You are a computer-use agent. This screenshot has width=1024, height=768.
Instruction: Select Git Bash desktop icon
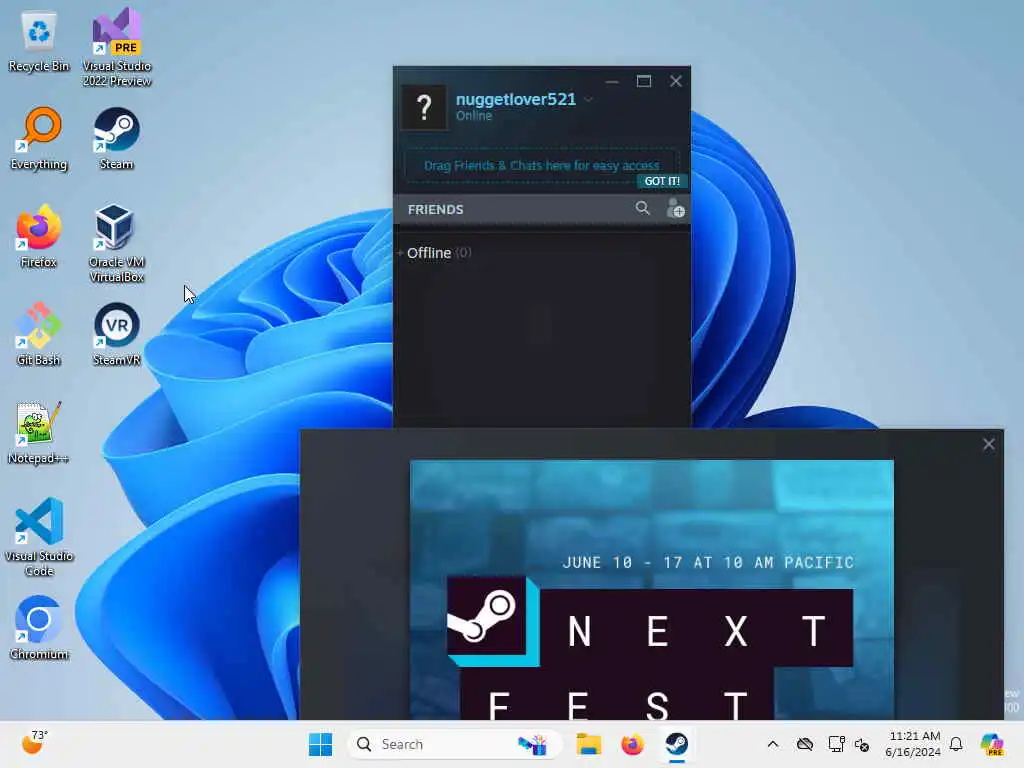click(39, 334)
